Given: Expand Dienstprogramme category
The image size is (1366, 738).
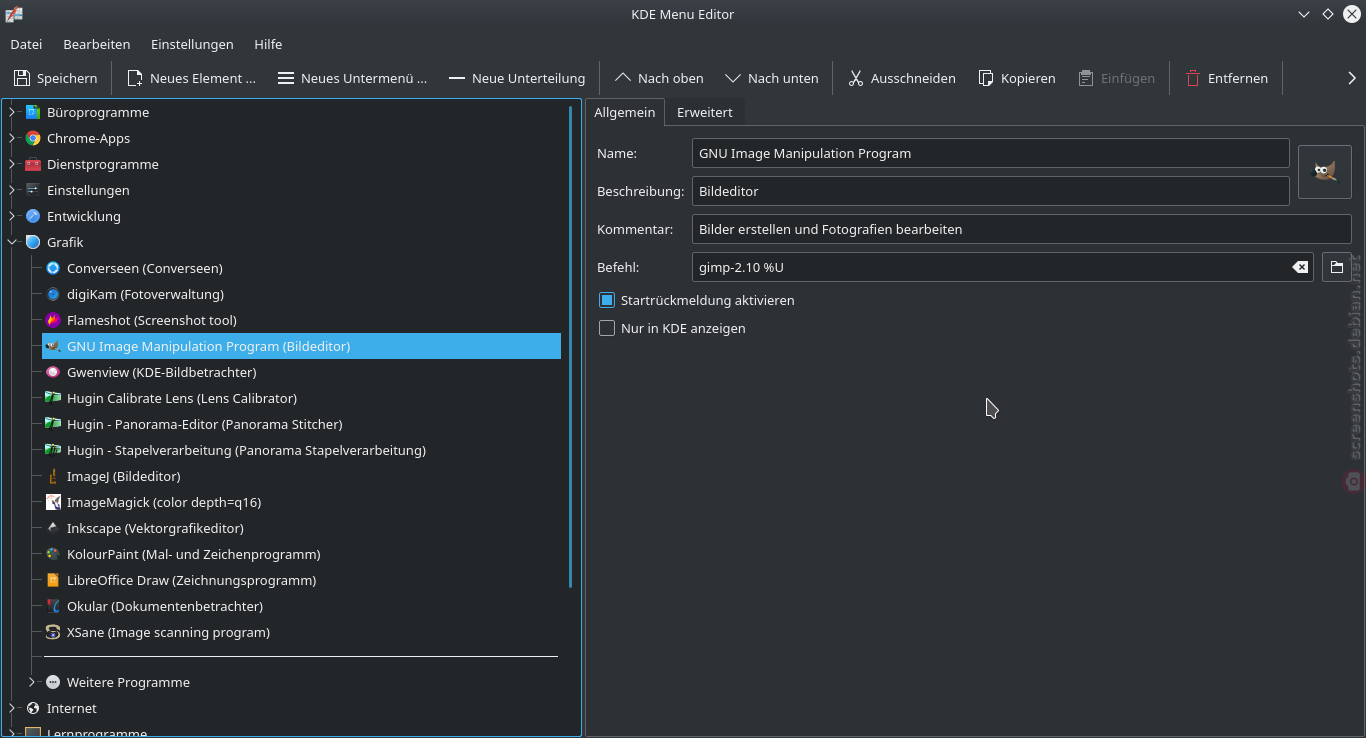Looking at the screenshot, I should 12,164.
